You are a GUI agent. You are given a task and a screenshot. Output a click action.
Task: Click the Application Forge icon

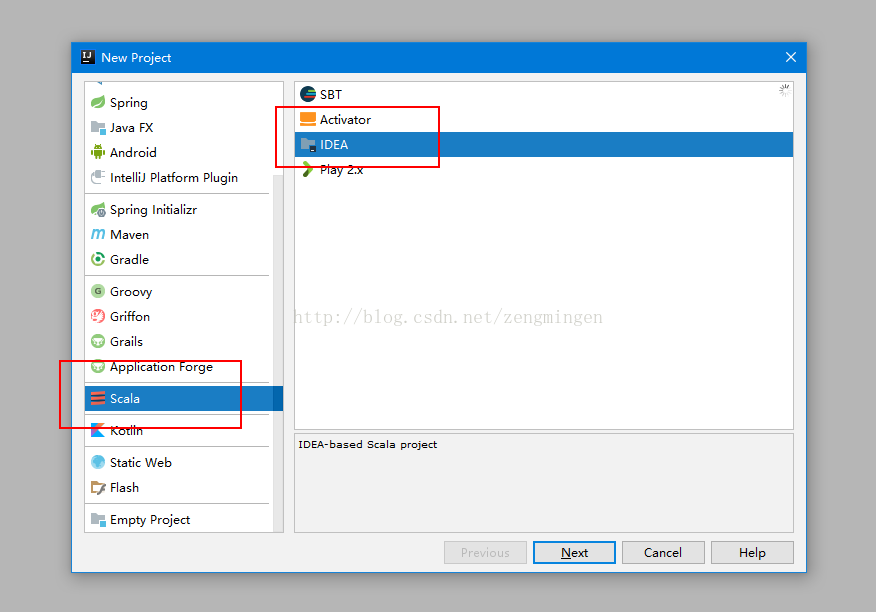pos(98,366)
